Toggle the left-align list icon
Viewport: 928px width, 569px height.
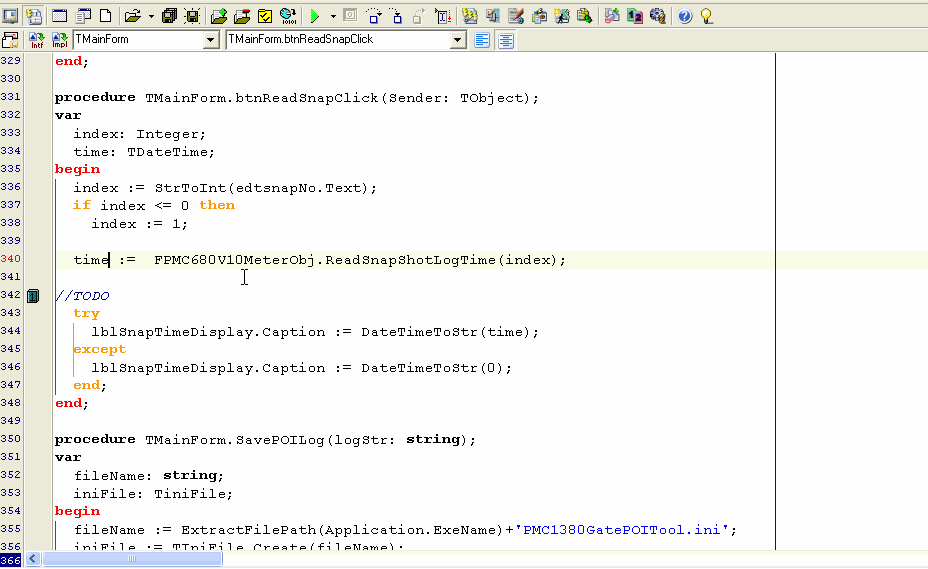pyautogui.click(x=482, y=40)
